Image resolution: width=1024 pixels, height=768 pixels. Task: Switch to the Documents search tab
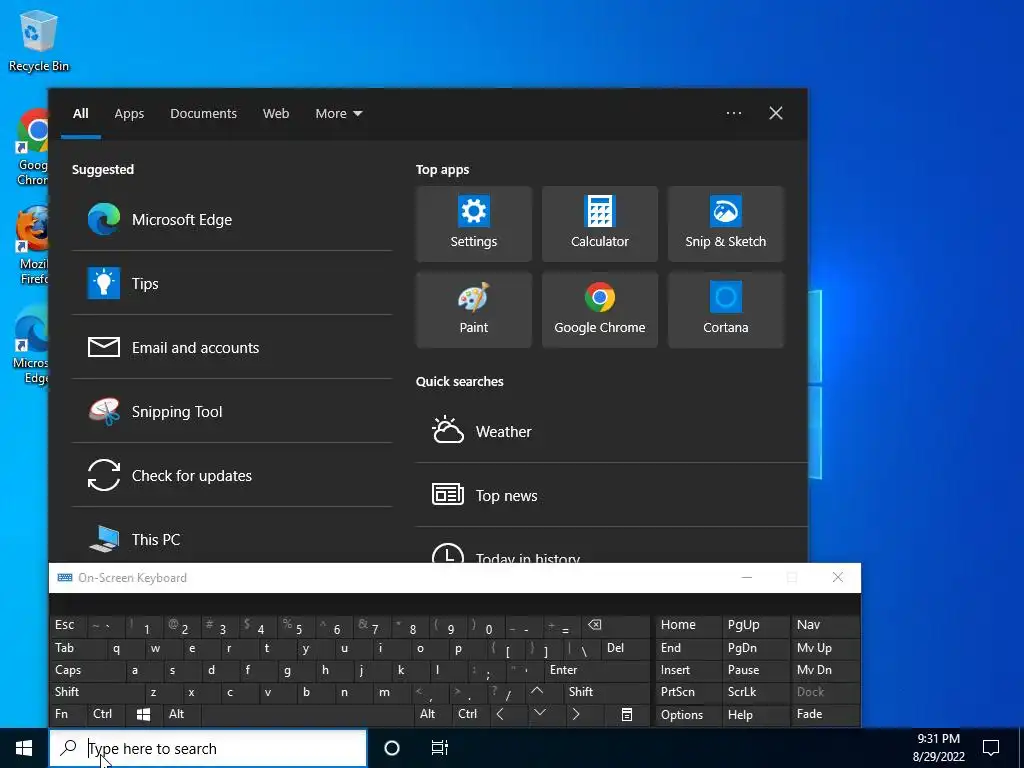[203, 114]
